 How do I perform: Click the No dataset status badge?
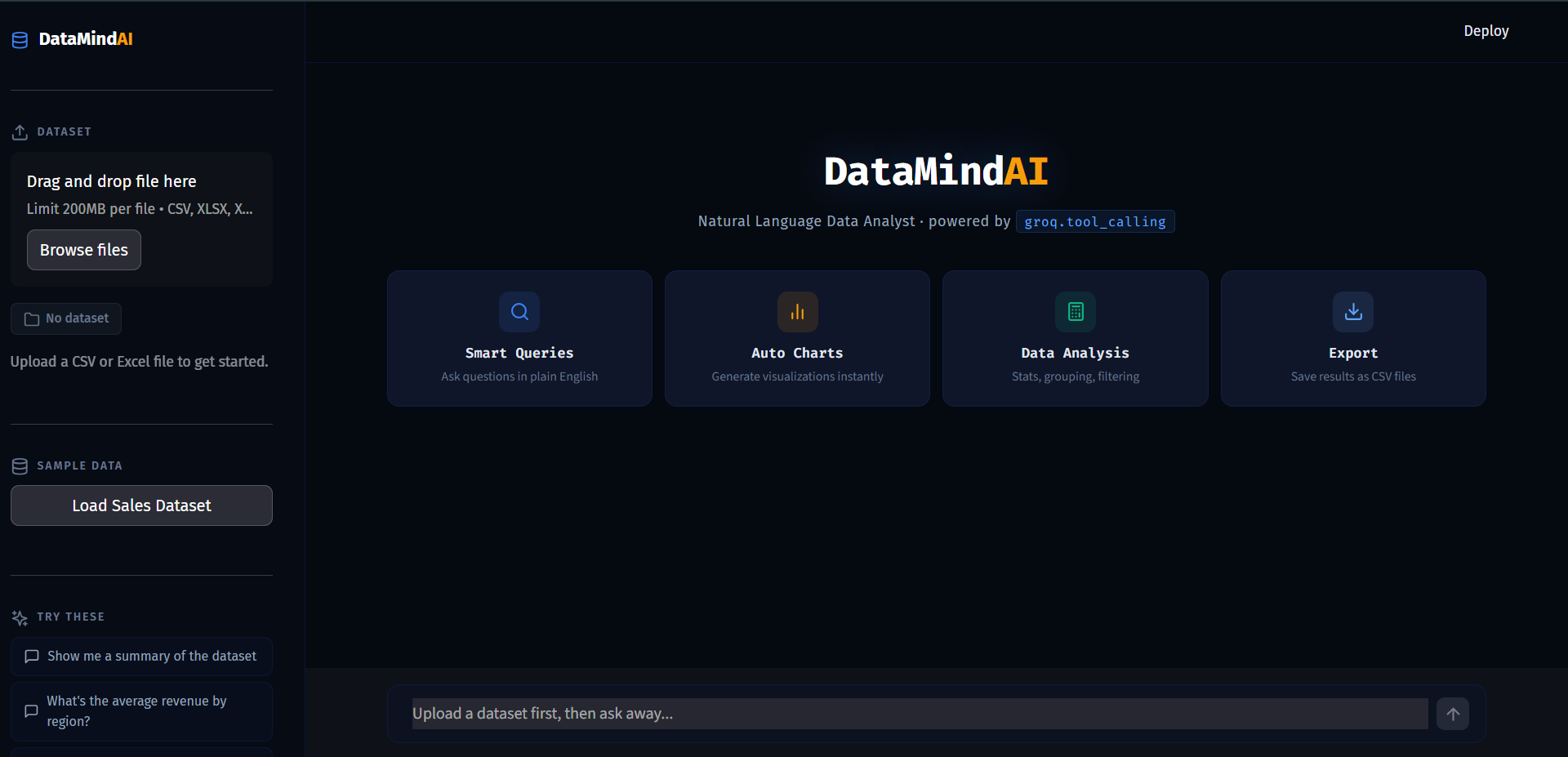[x=66, y=319]
